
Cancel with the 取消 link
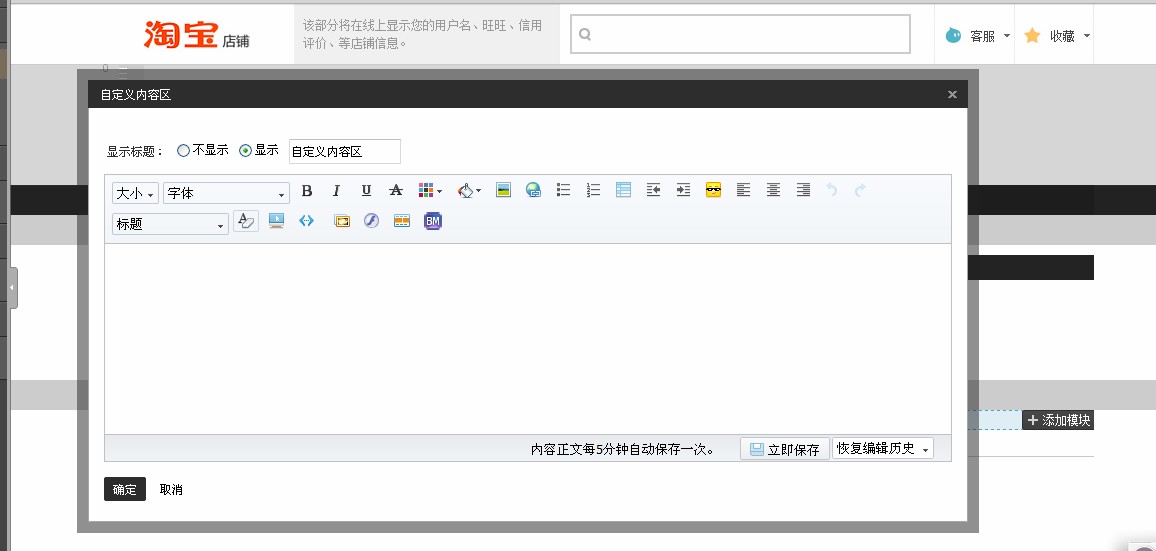point(171,490)
